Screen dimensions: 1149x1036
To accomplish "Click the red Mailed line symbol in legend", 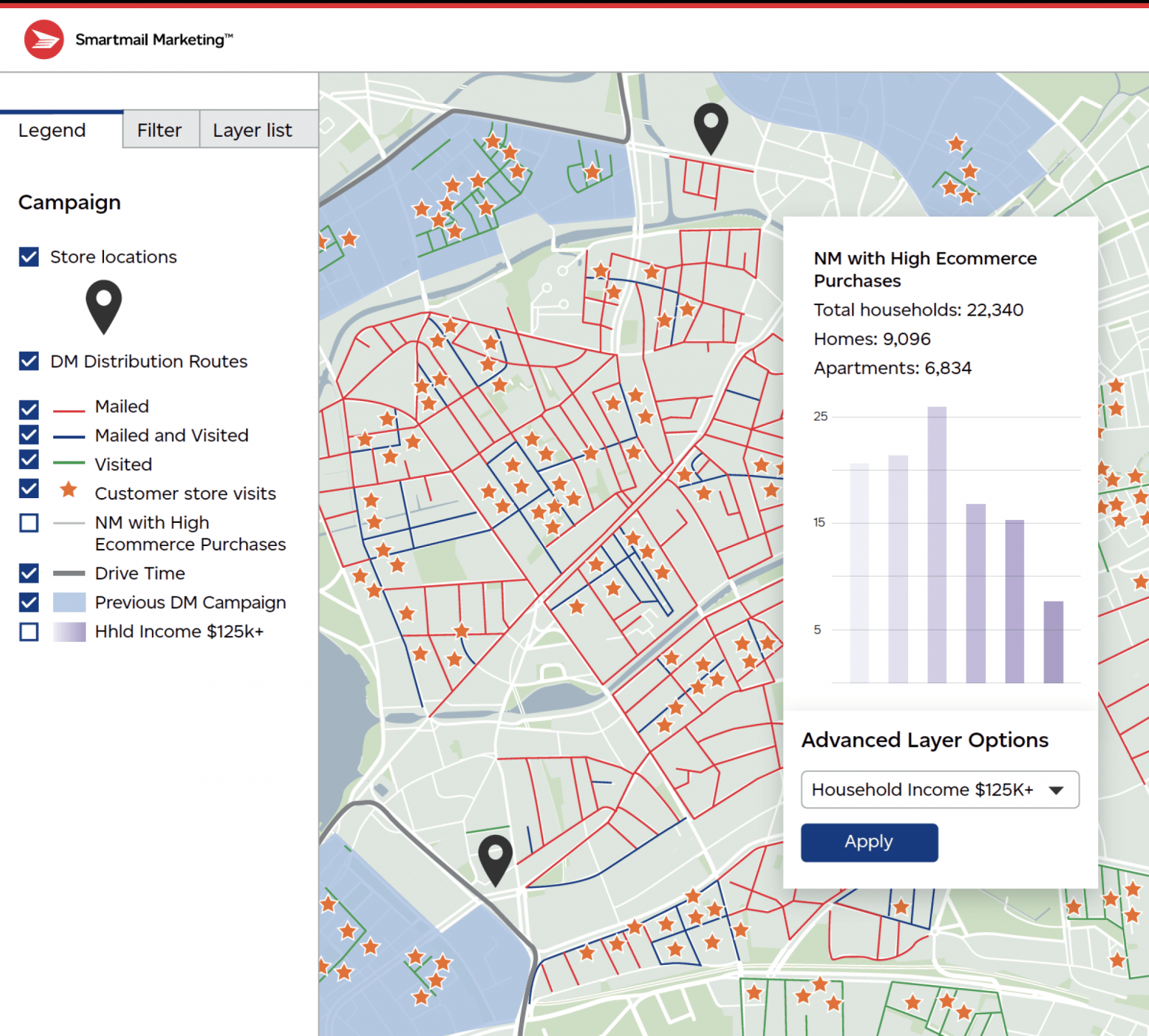I will pos(69,406).
